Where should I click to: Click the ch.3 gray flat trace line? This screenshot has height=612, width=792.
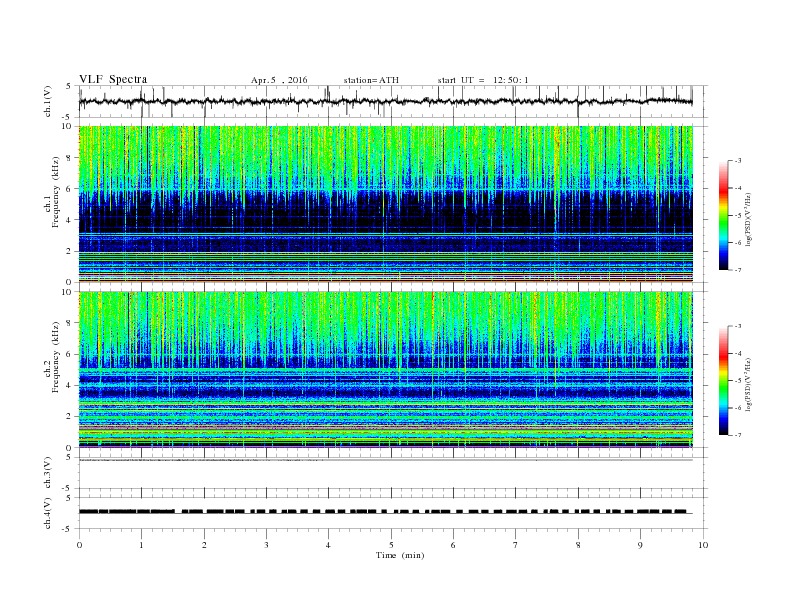coord(386,460)
